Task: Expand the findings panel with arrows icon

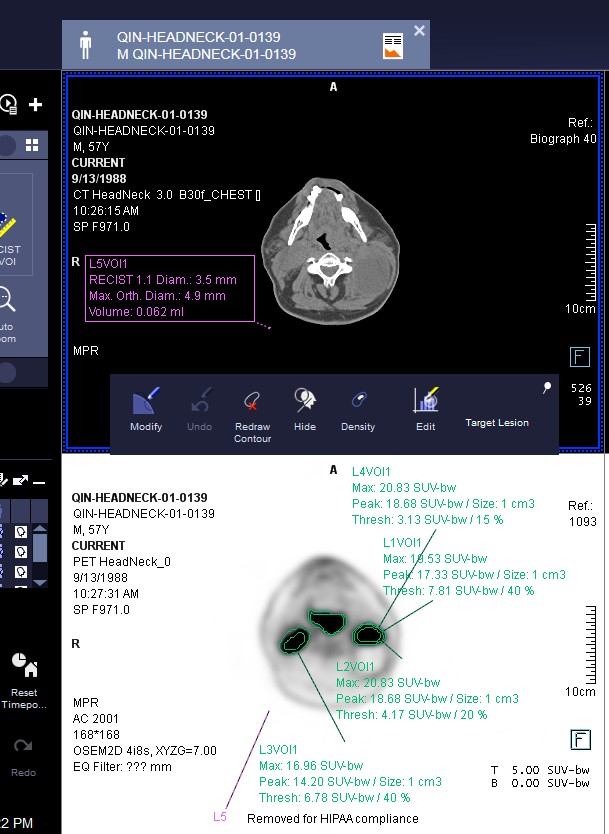Action: 20,481
